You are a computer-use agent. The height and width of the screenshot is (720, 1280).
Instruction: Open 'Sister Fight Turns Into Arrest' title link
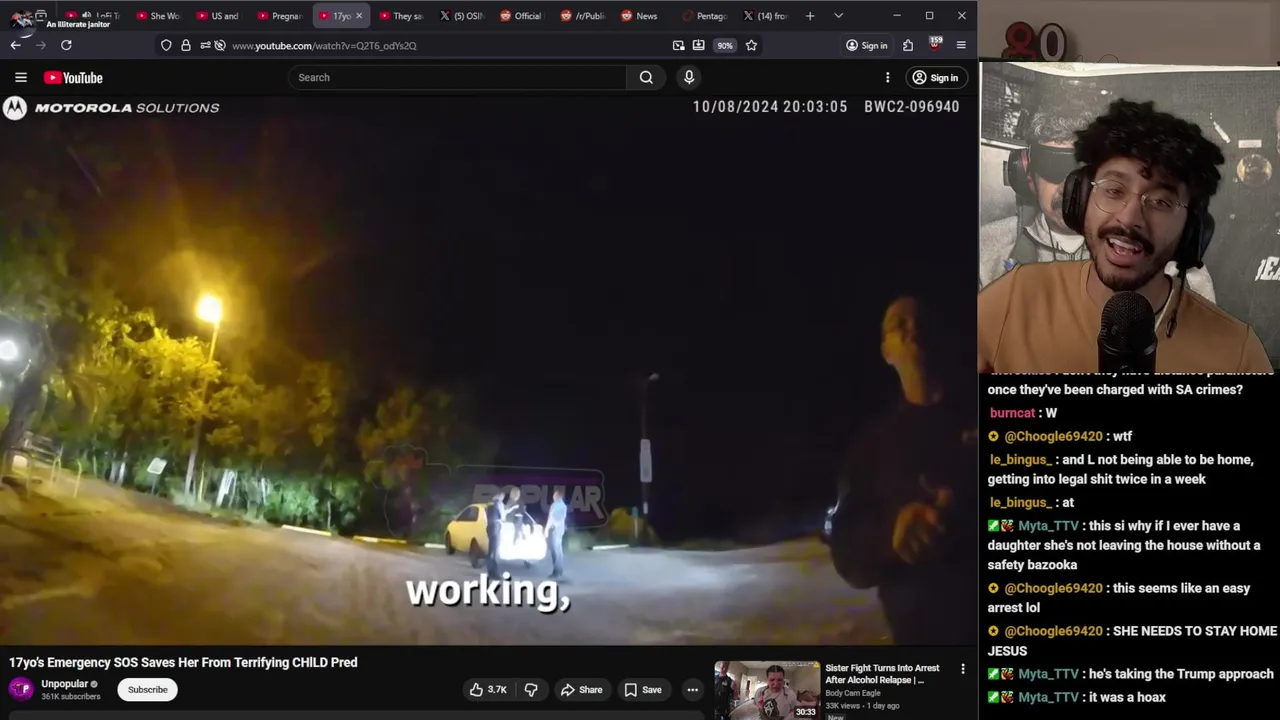882,674
